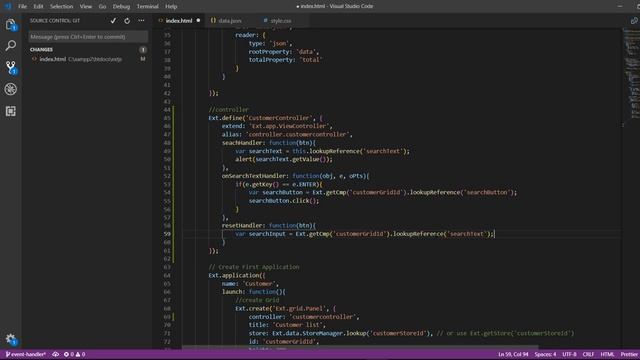Viewport: 640px width, 360px height.
Task: Open the Terminal menu
Action: click(x=147, y=6)
